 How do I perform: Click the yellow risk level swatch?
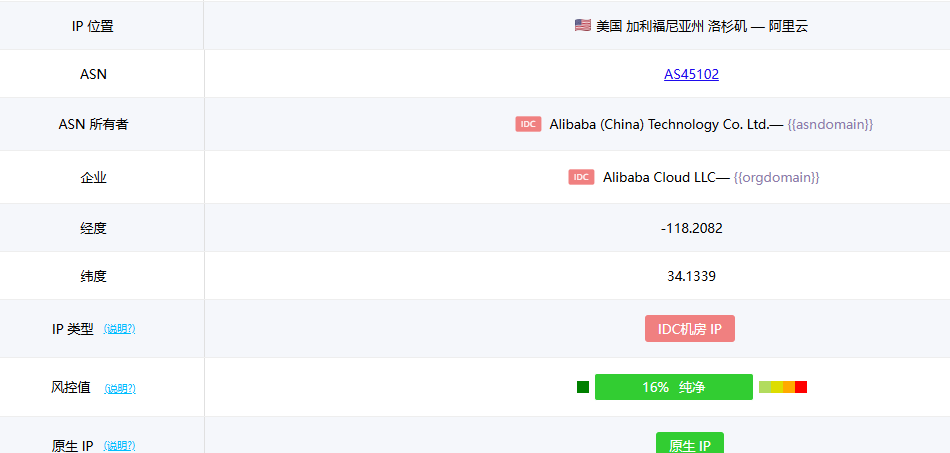coord(777,387)
